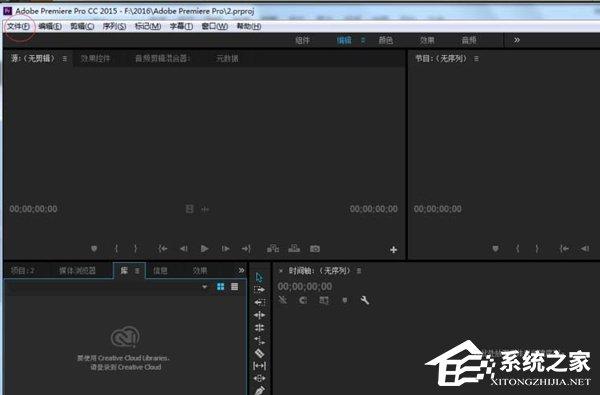Step forward one frame in source monitor

[226, 249]
